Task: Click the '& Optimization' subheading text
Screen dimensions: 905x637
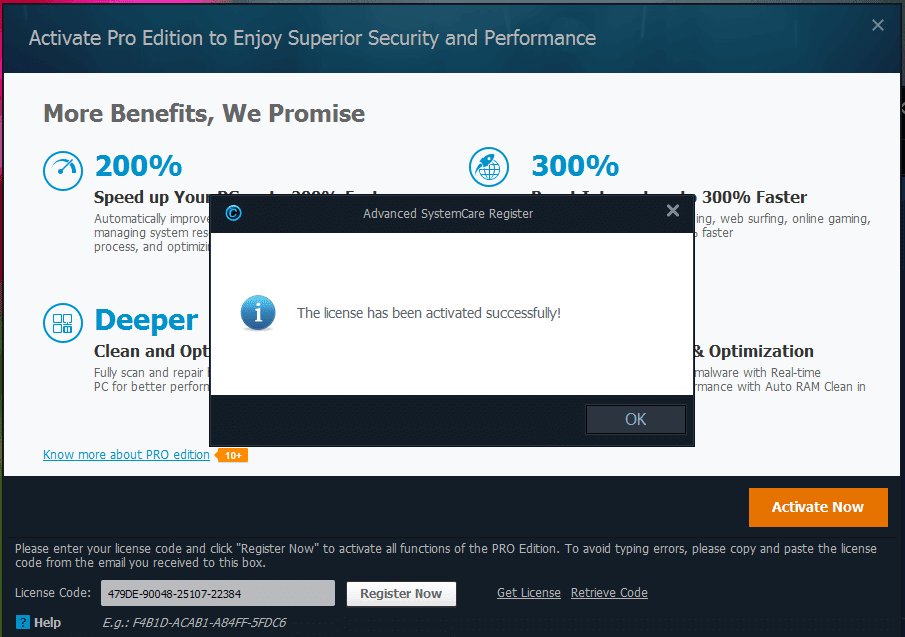Action: coord(754,351)
